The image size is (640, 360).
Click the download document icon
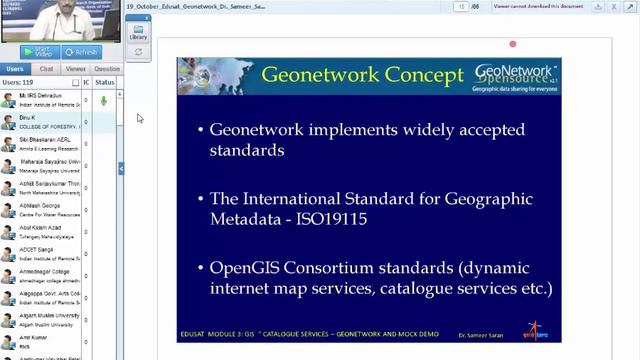click(x=598, y=7)
